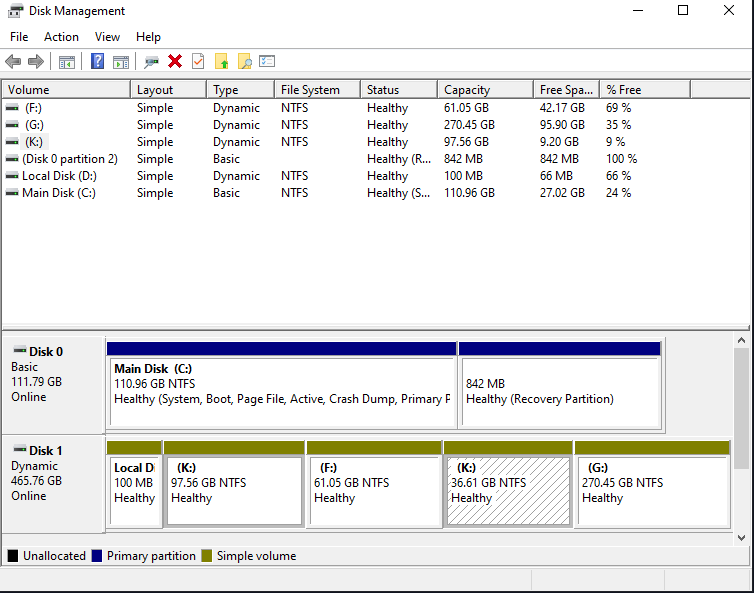The height and width of the screenshot is (593, 754).
Task: Click the scroll down arrow in disk pane
Action: [741, 538]
